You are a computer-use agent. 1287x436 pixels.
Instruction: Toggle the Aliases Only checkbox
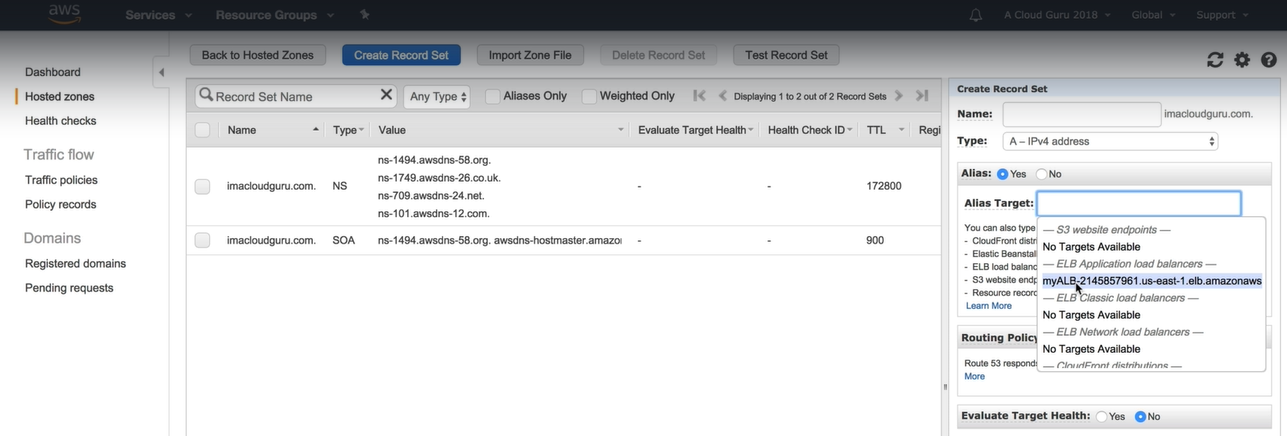(492, 96)
